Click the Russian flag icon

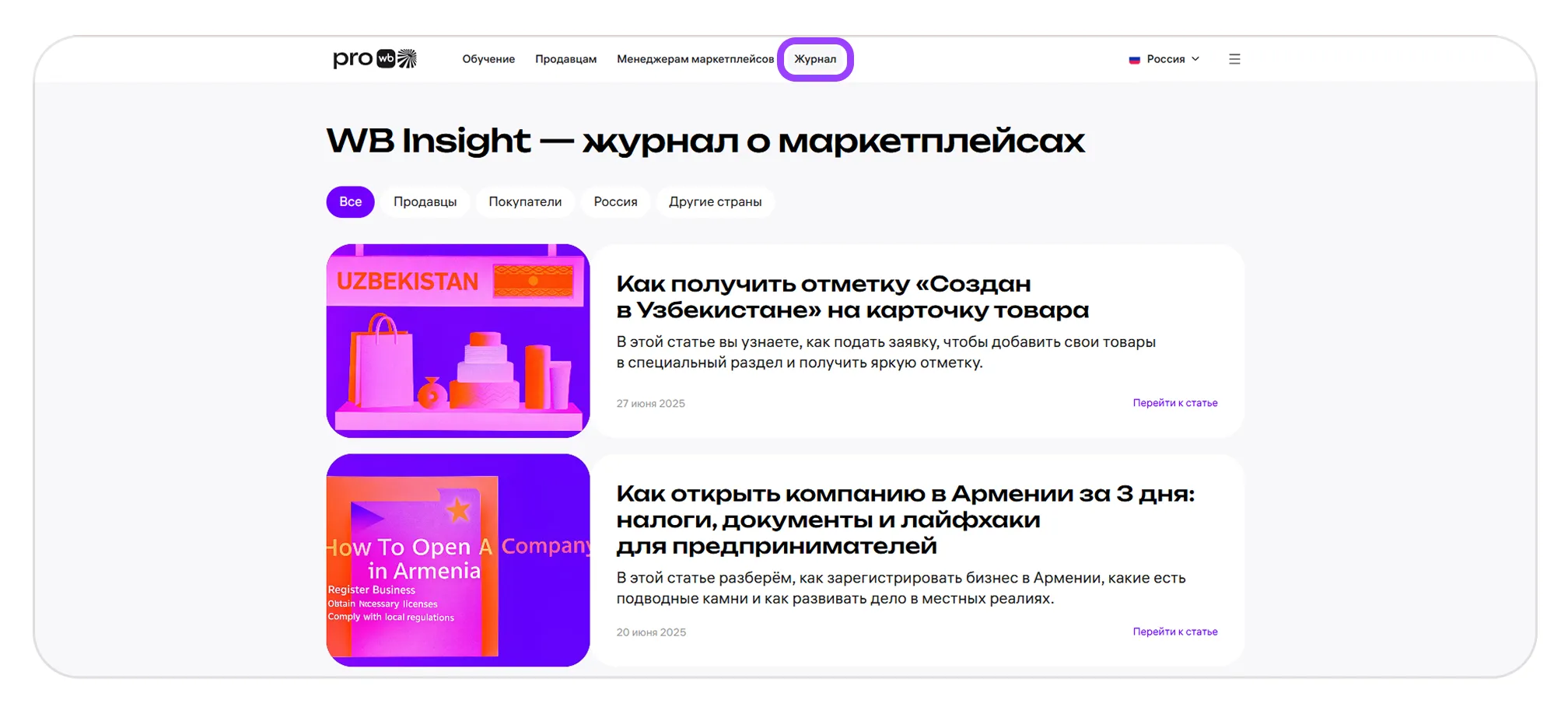click(1134, 60)
